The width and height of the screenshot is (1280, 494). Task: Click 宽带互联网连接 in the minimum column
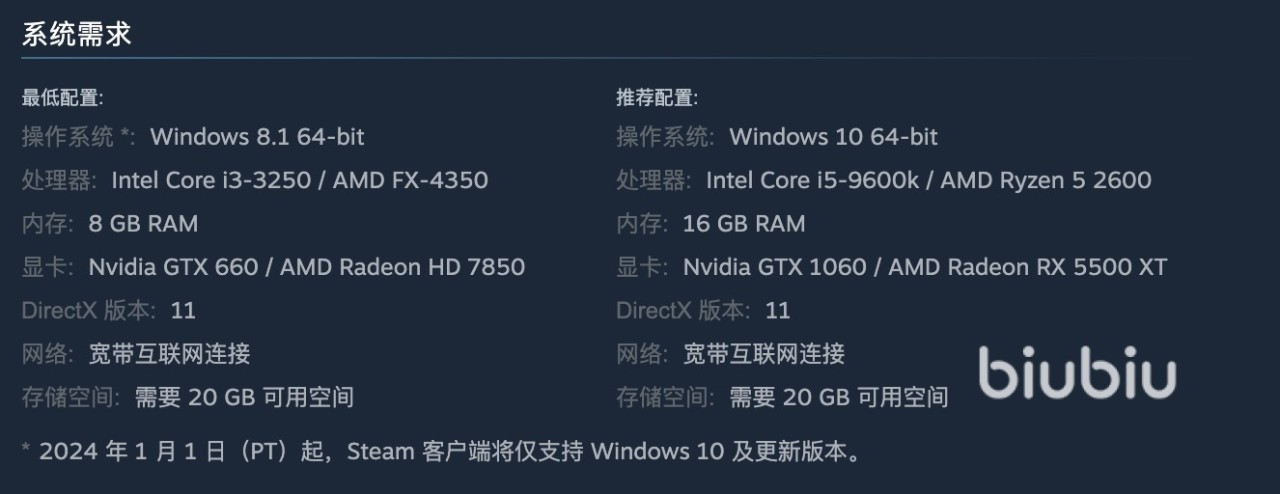coord(169,354)
